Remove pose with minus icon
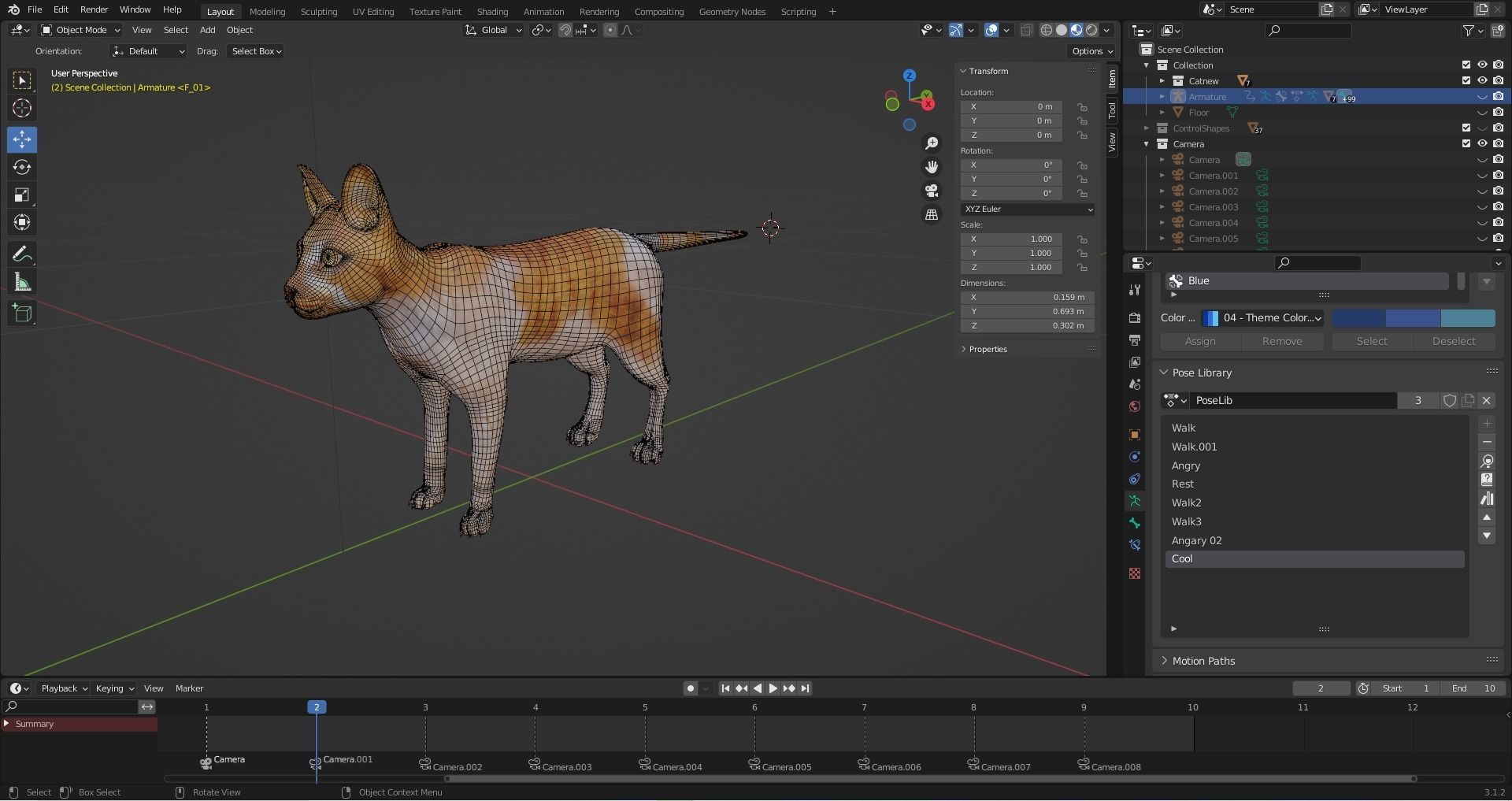Screen dimensions: 1512x801 point(1487,443)
